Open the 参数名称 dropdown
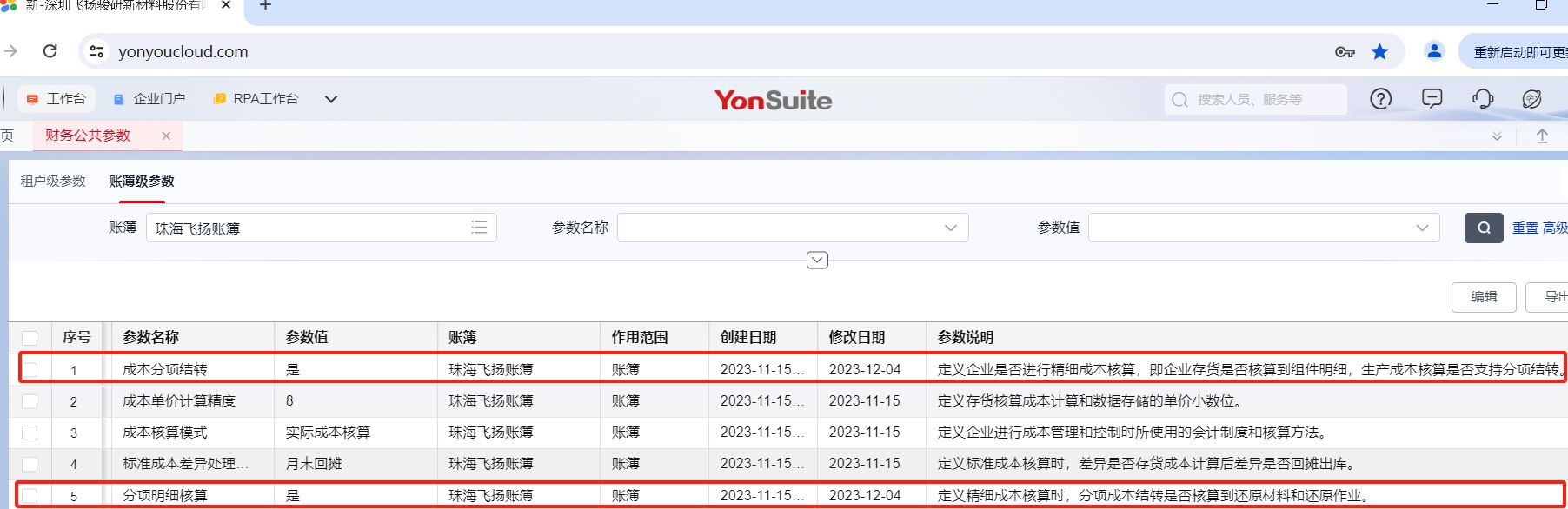Viewport: 1568px width, 509px height. (793, 228)
